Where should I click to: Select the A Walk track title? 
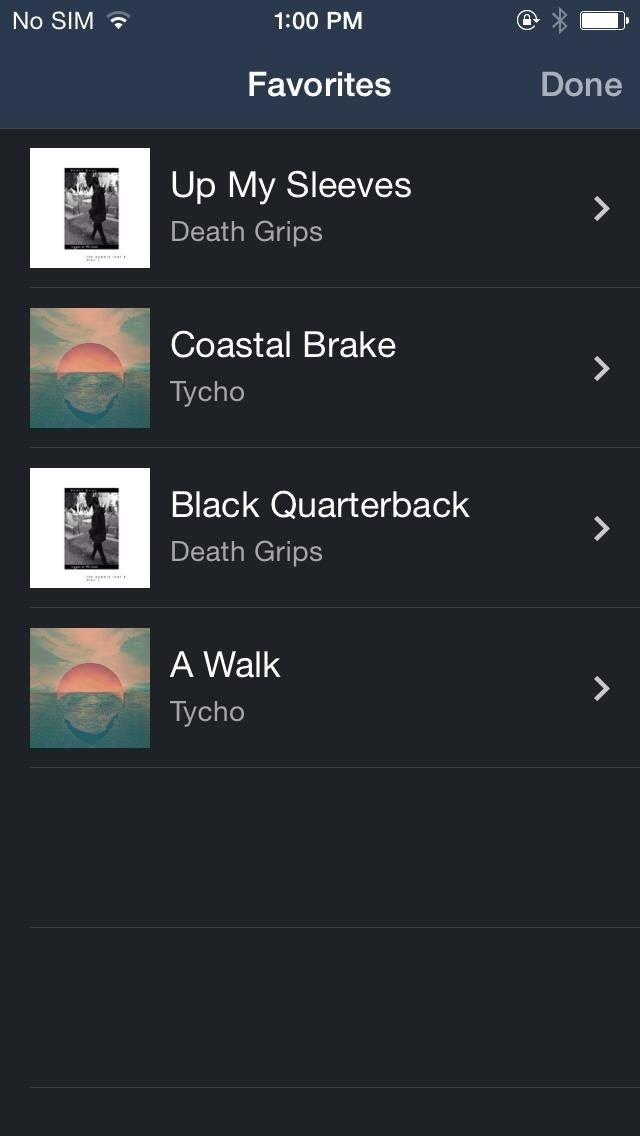(x=225, y=665)
